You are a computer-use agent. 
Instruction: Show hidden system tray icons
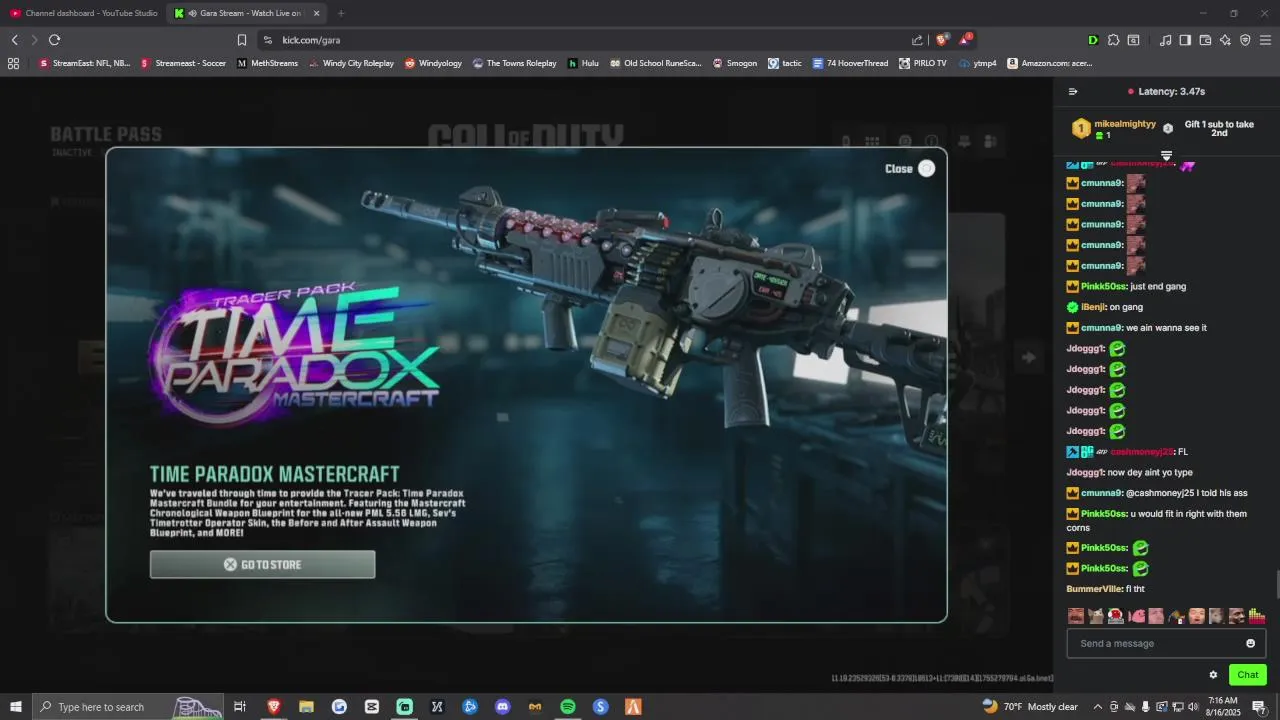(x=1098, y=707)
